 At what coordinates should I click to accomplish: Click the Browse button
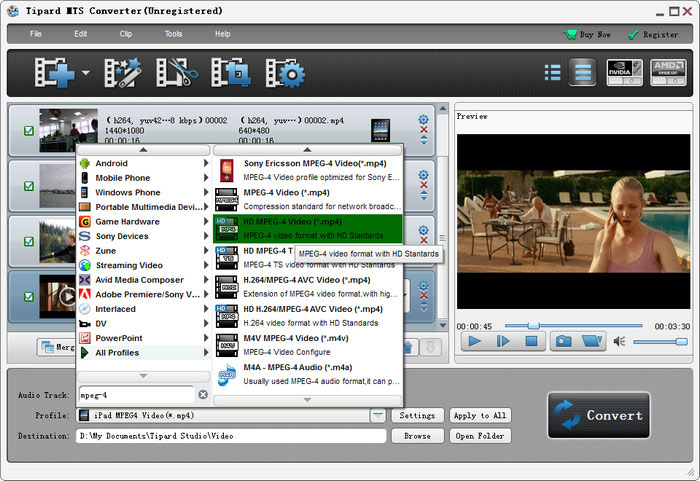(x=417, y=436)
